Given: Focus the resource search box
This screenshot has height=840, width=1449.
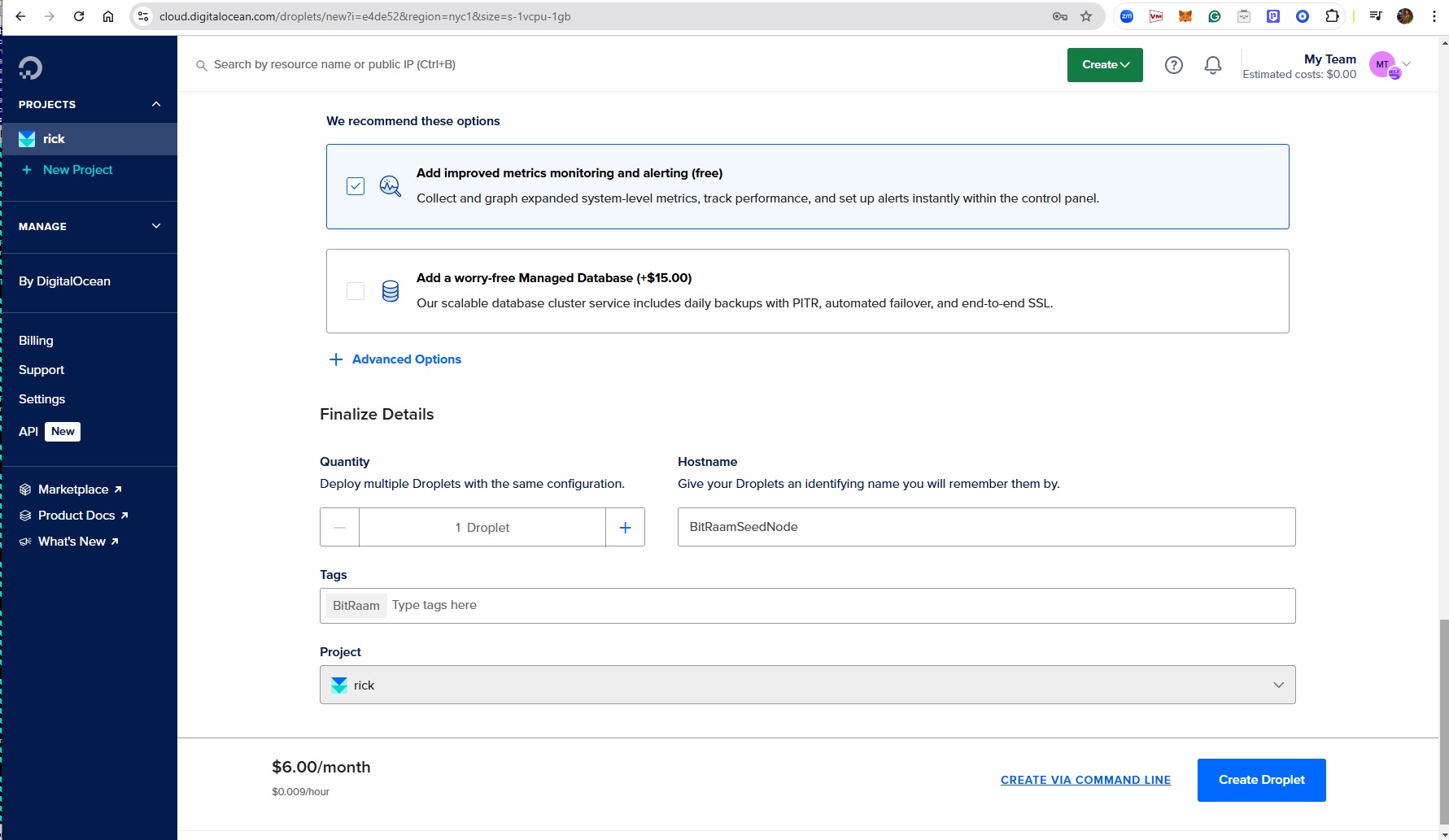Looking at the screenshot, I should [334, 65].
